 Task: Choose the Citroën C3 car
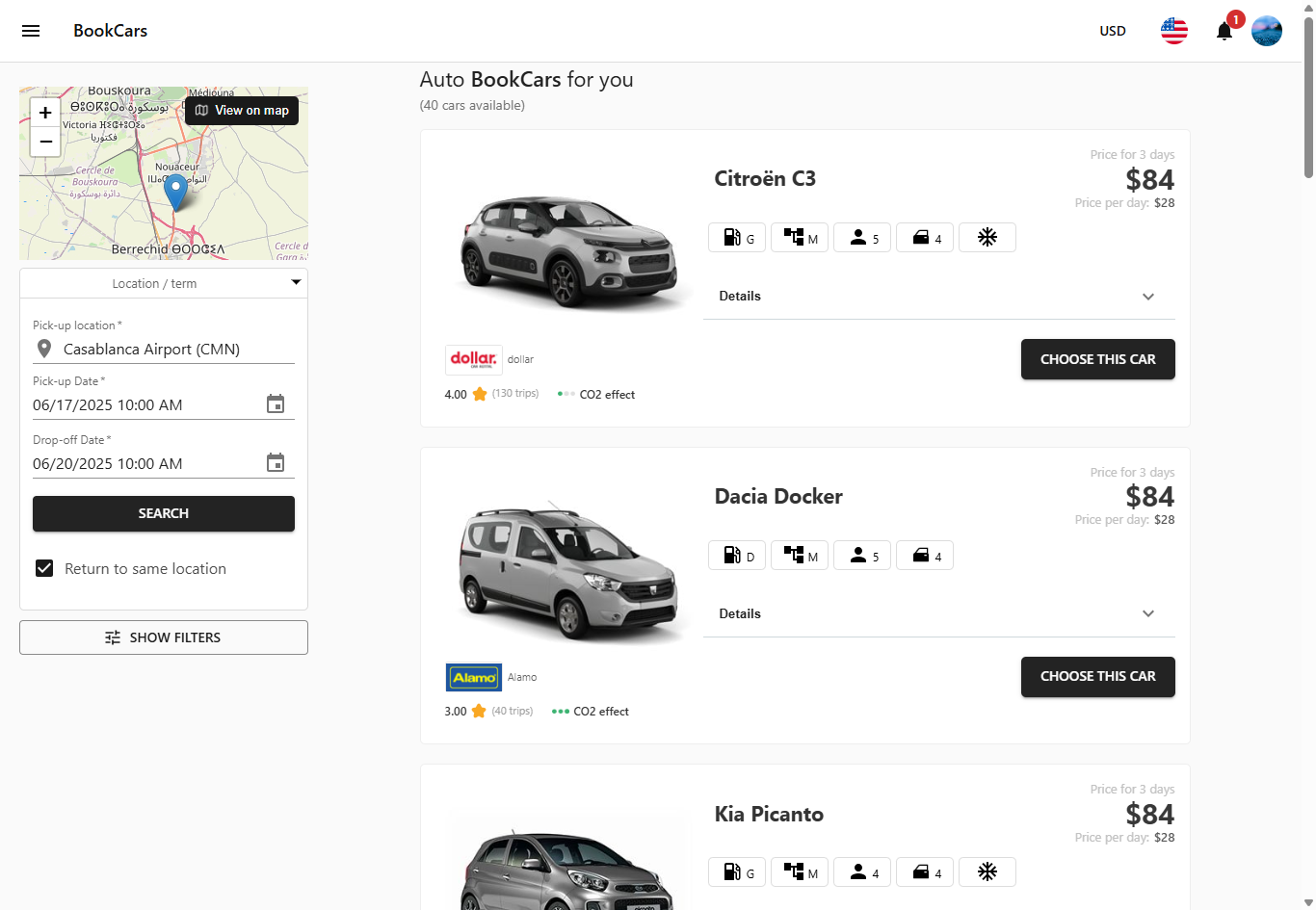1098,359
